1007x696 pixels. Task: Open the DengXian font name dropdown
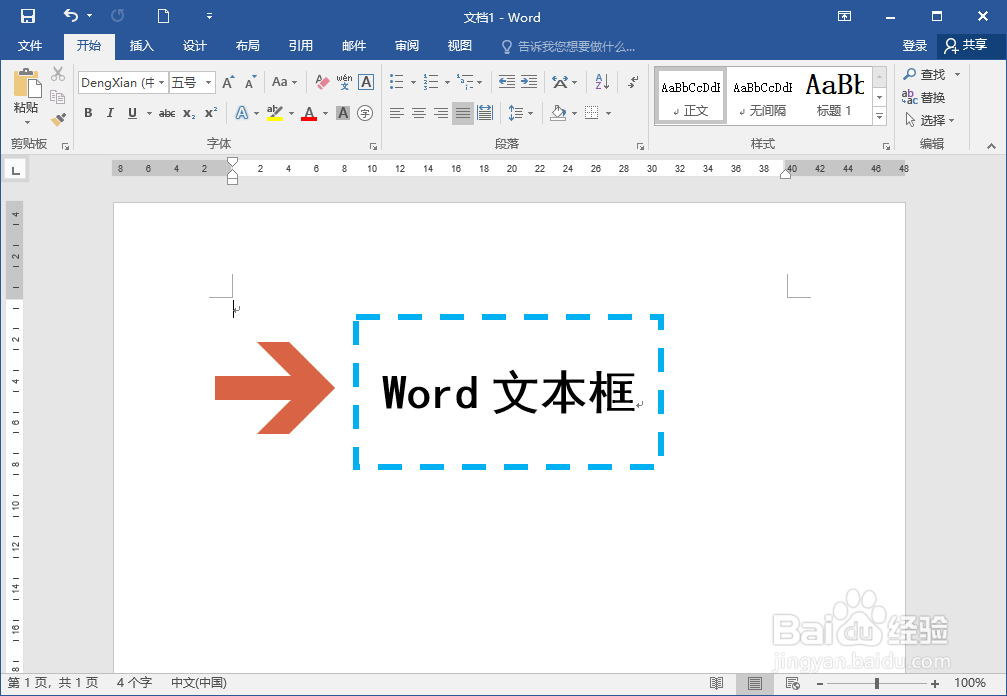[162, 82]
